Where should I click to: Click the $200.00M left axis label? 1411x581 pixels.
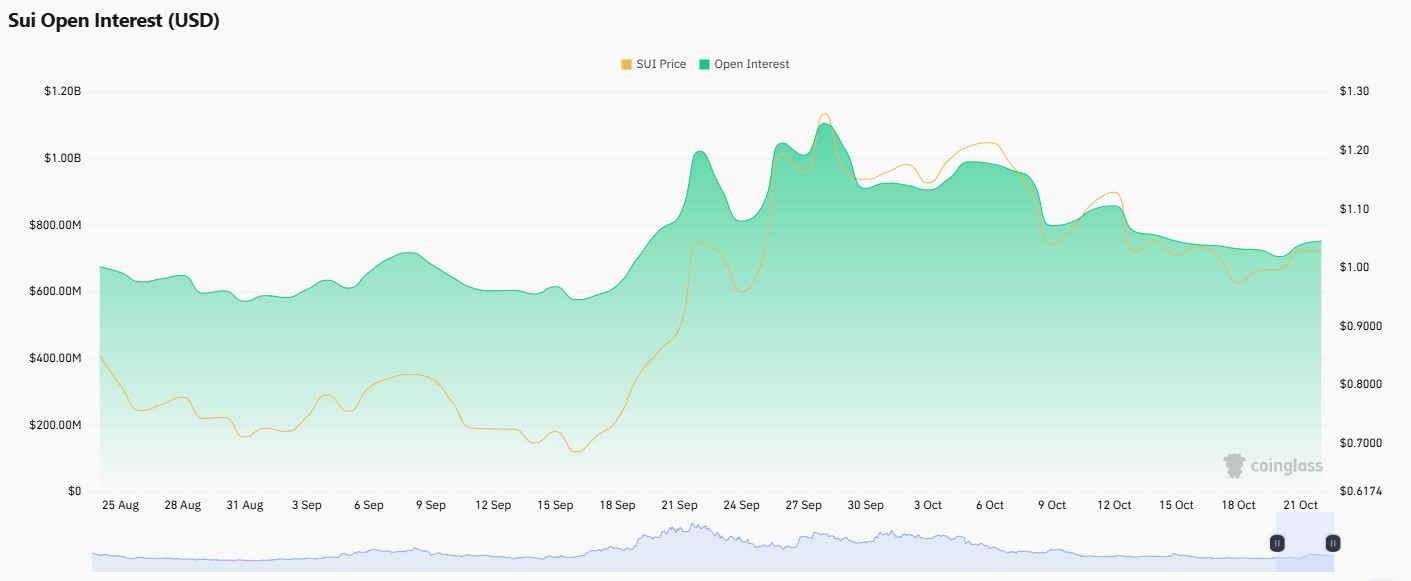click(55, 425)
